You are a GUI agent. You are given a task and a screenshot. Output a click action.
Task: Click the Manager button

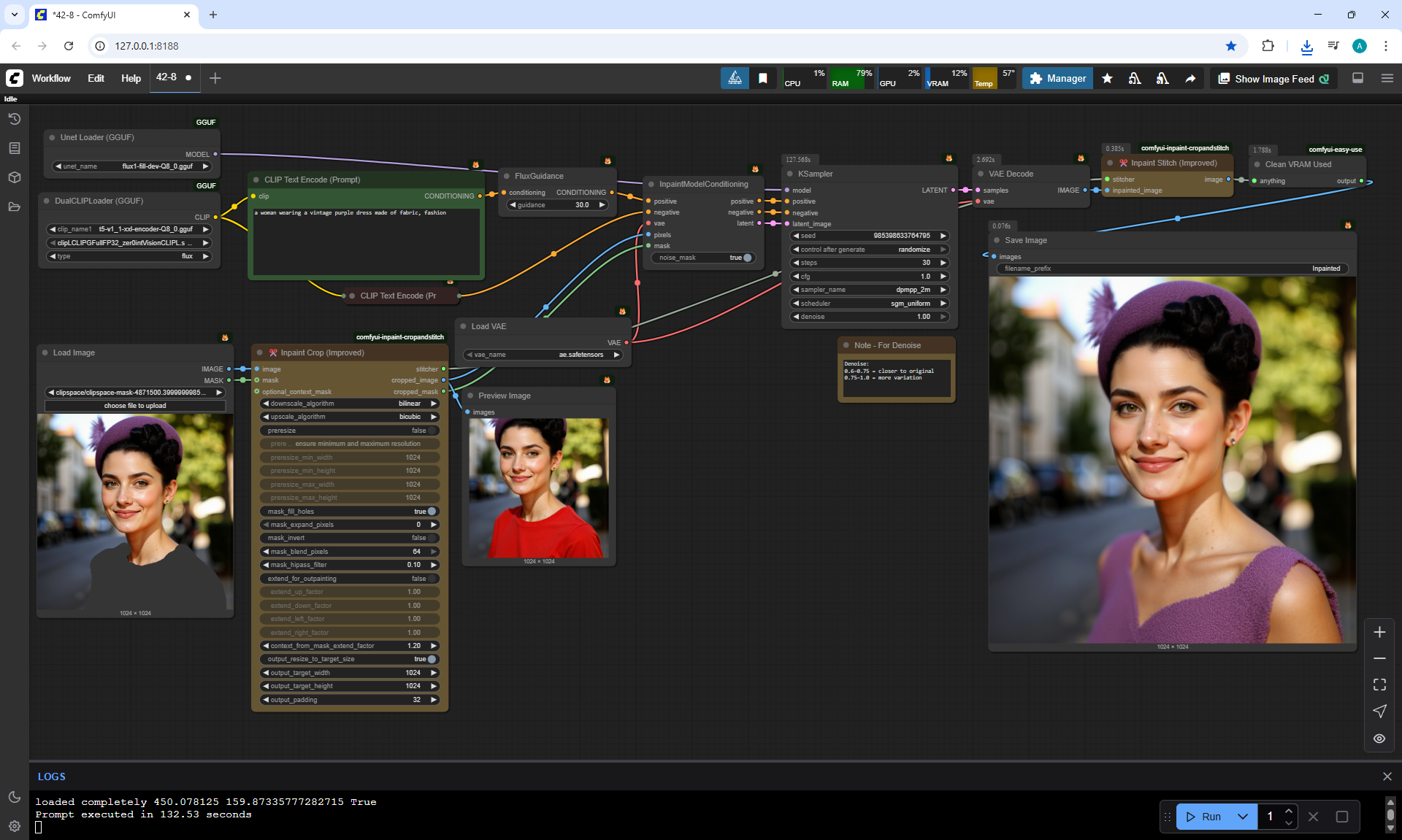[1057, 79]
